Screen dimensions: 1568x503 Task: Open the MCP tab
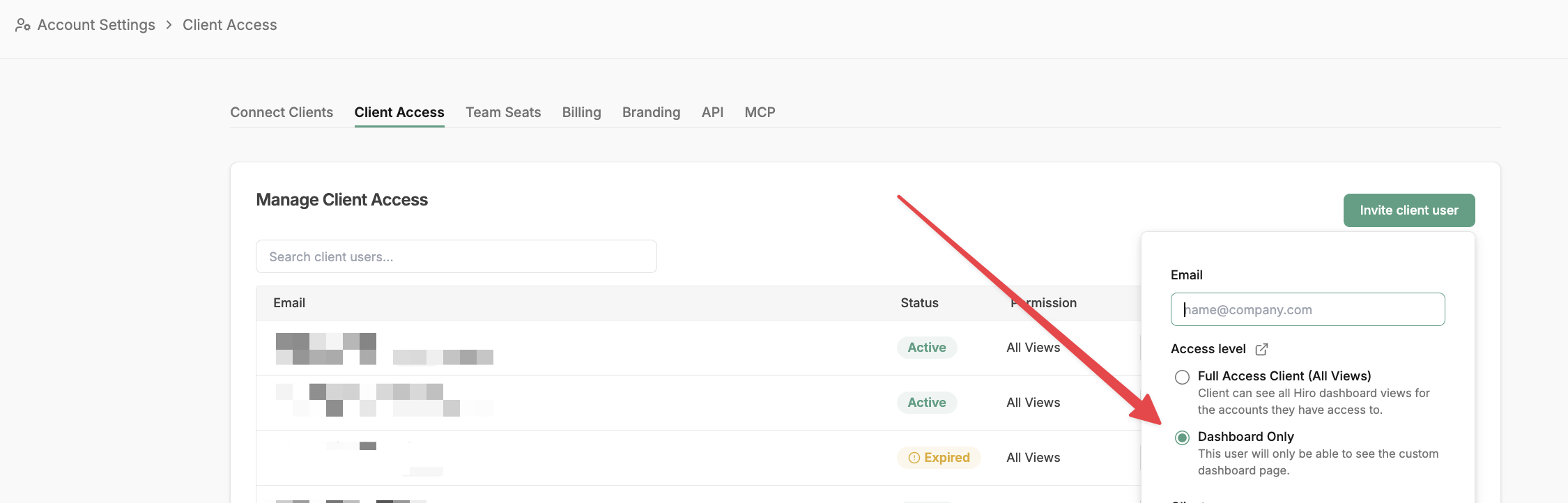tap(760, 112)
